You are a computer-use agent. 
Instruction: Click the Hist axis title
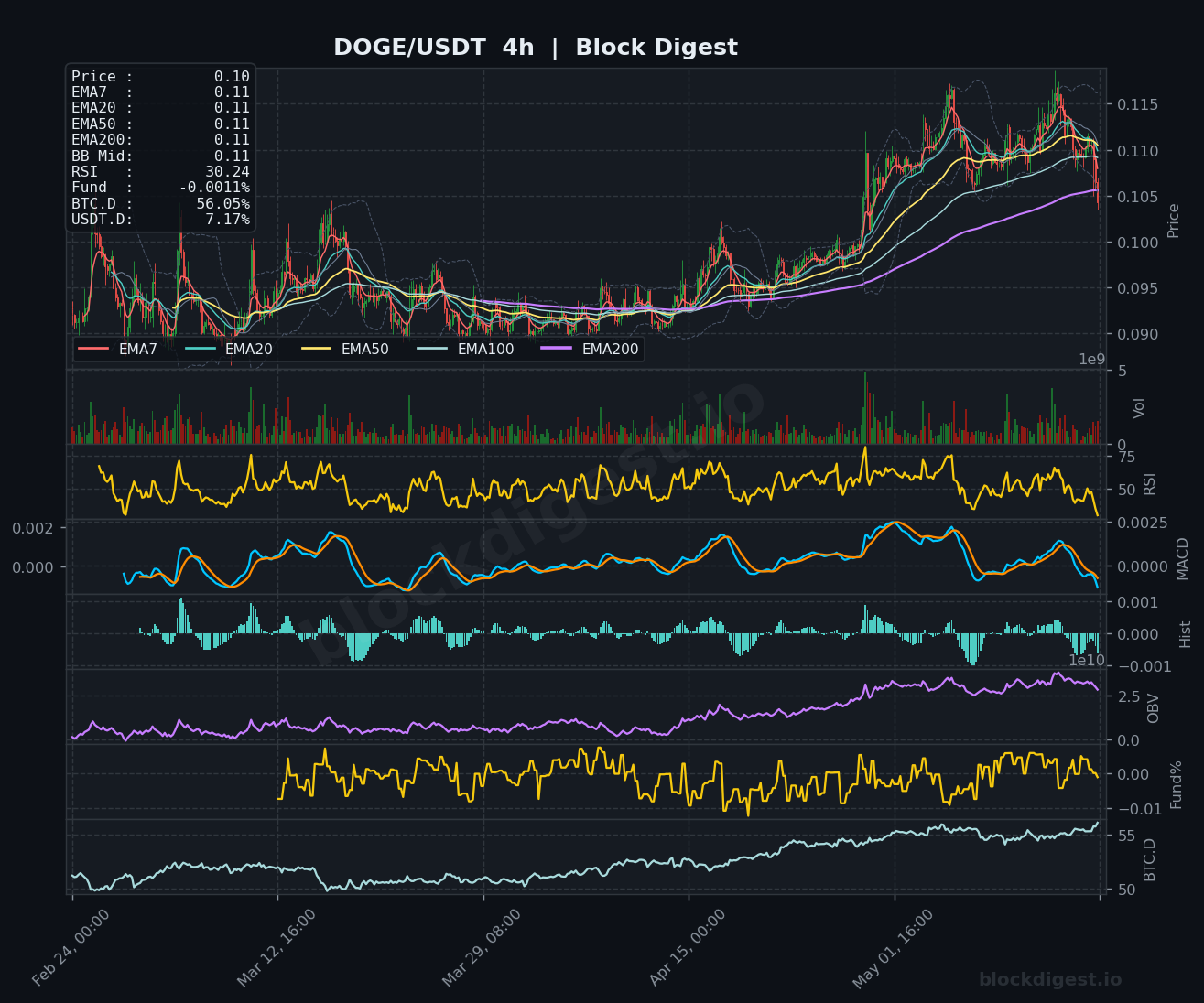[1185, 634]
